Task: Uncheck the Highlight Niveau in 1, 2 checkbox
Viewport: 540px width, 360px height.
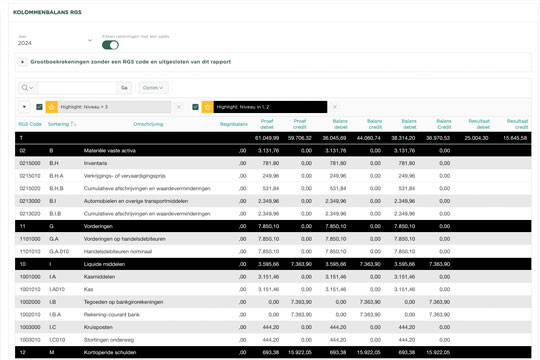Action: [195, 107]
